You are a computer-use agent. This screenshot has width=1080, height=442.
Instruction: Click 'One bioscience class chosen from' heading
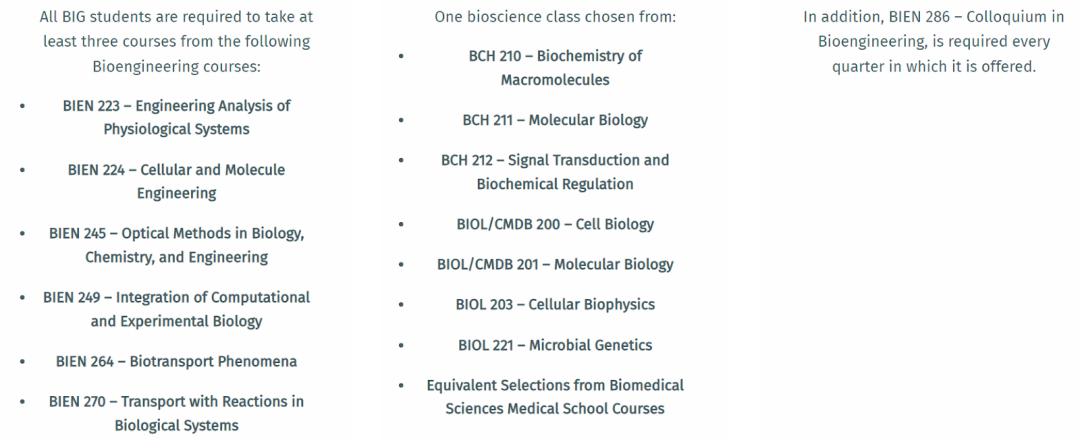[555, 17]
